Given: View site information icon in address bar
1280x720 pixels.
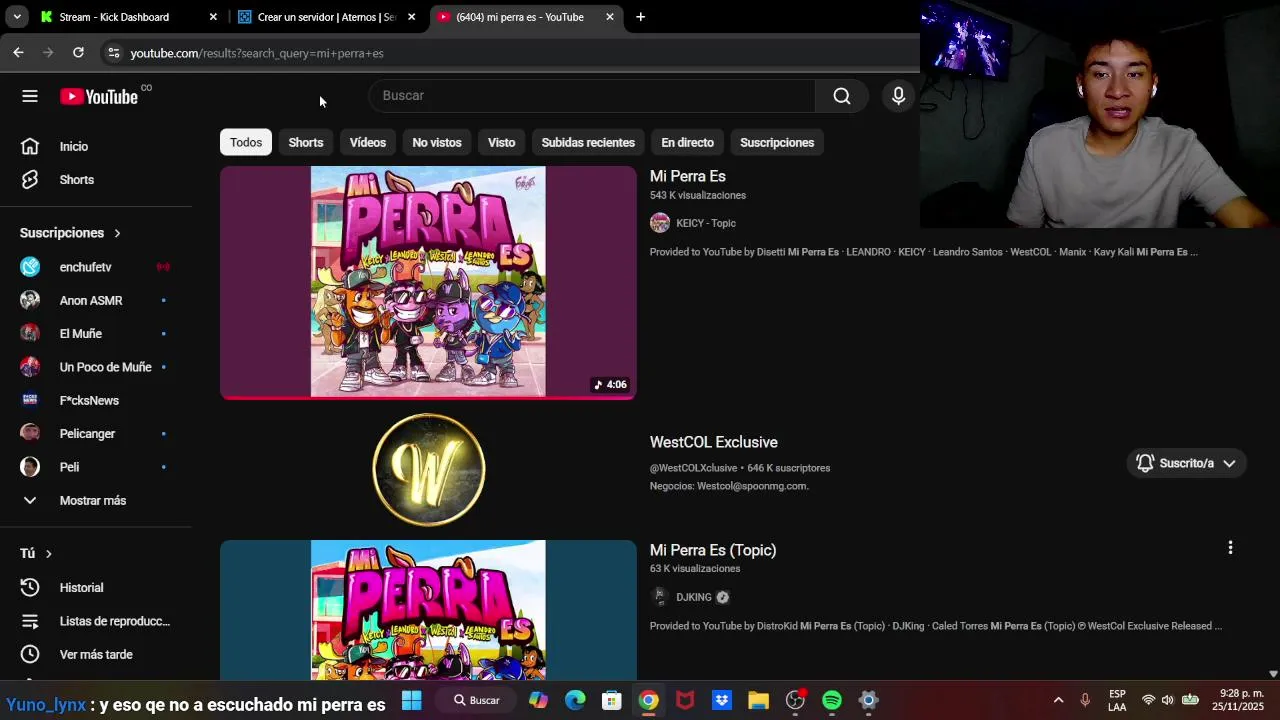Looking at the screenshot, I should pos(114,53).
